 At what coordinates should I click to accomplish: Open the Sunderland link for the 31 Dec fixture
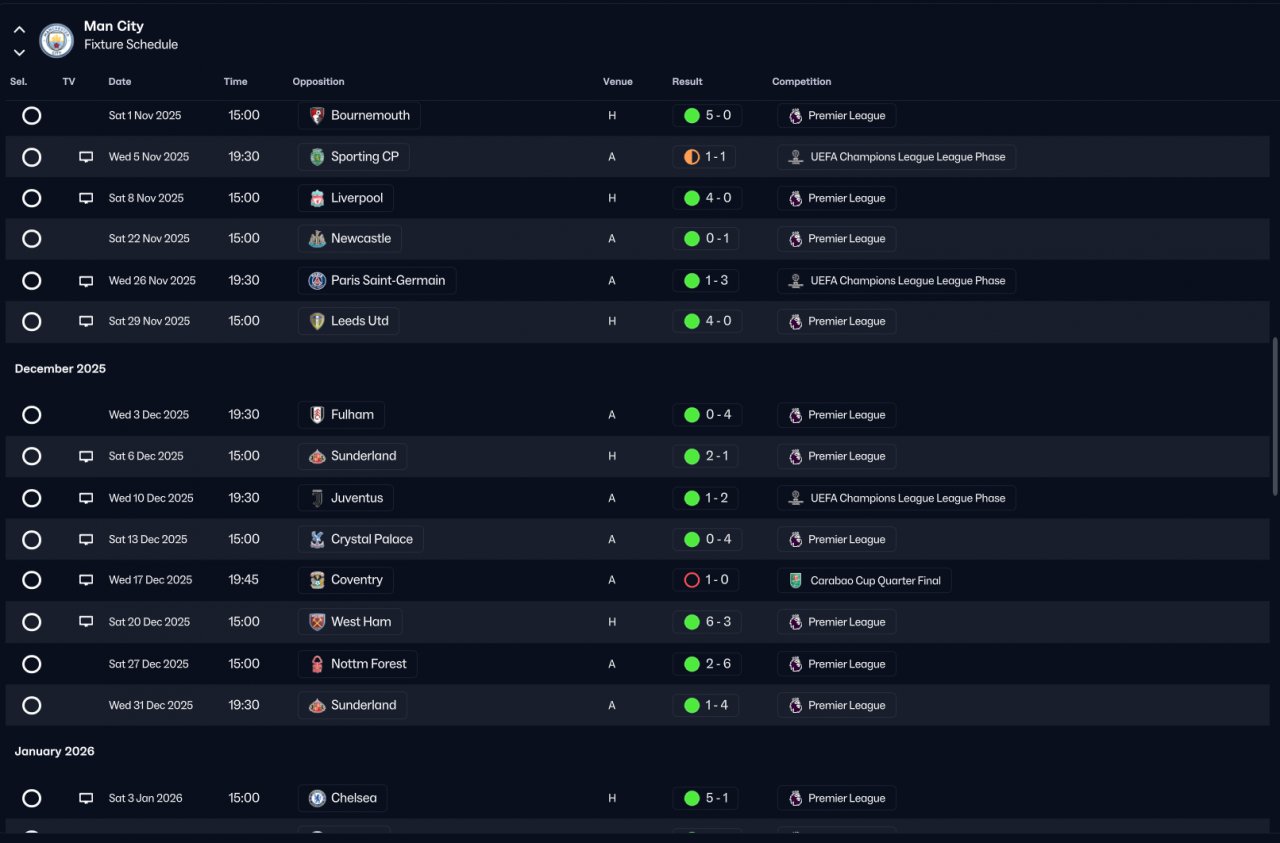point(352,705)
